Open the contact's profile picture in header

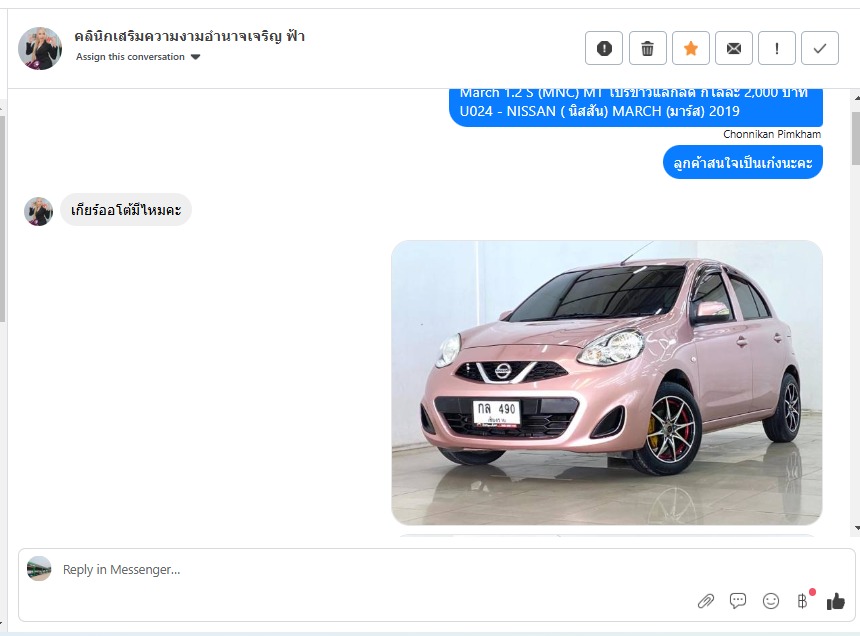(40, 48)
